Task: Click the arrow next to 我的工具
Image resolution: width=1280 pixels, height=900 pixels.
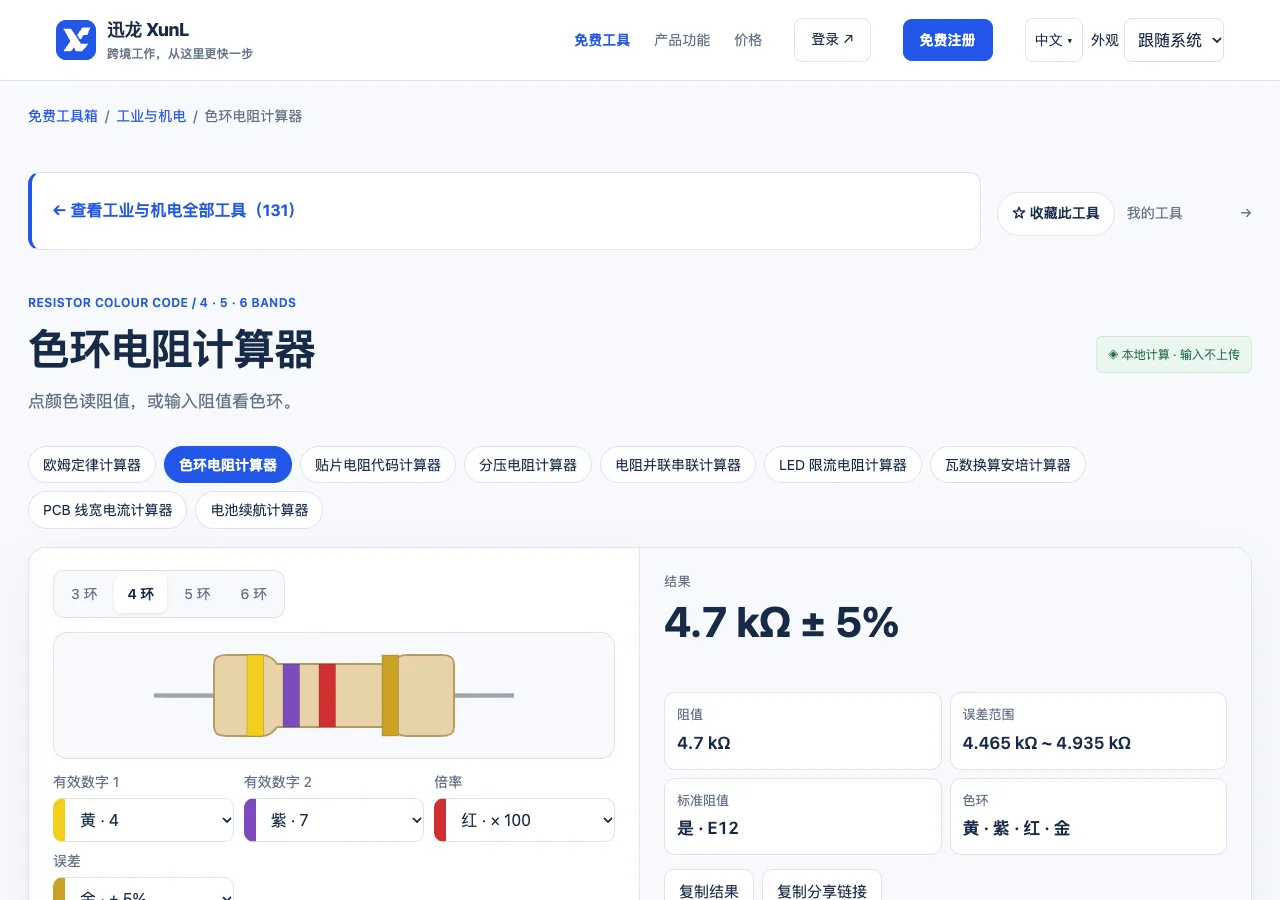Action: click(1245, 213)
